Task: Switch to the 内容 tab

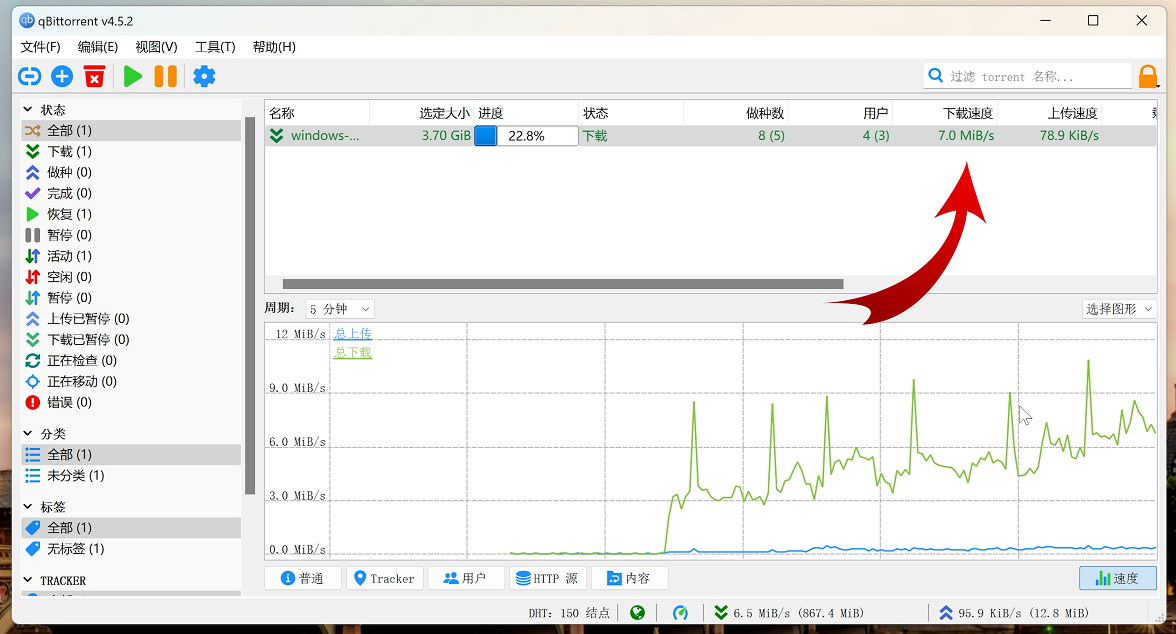Action: pyautogui.click(x=629, y=578)
